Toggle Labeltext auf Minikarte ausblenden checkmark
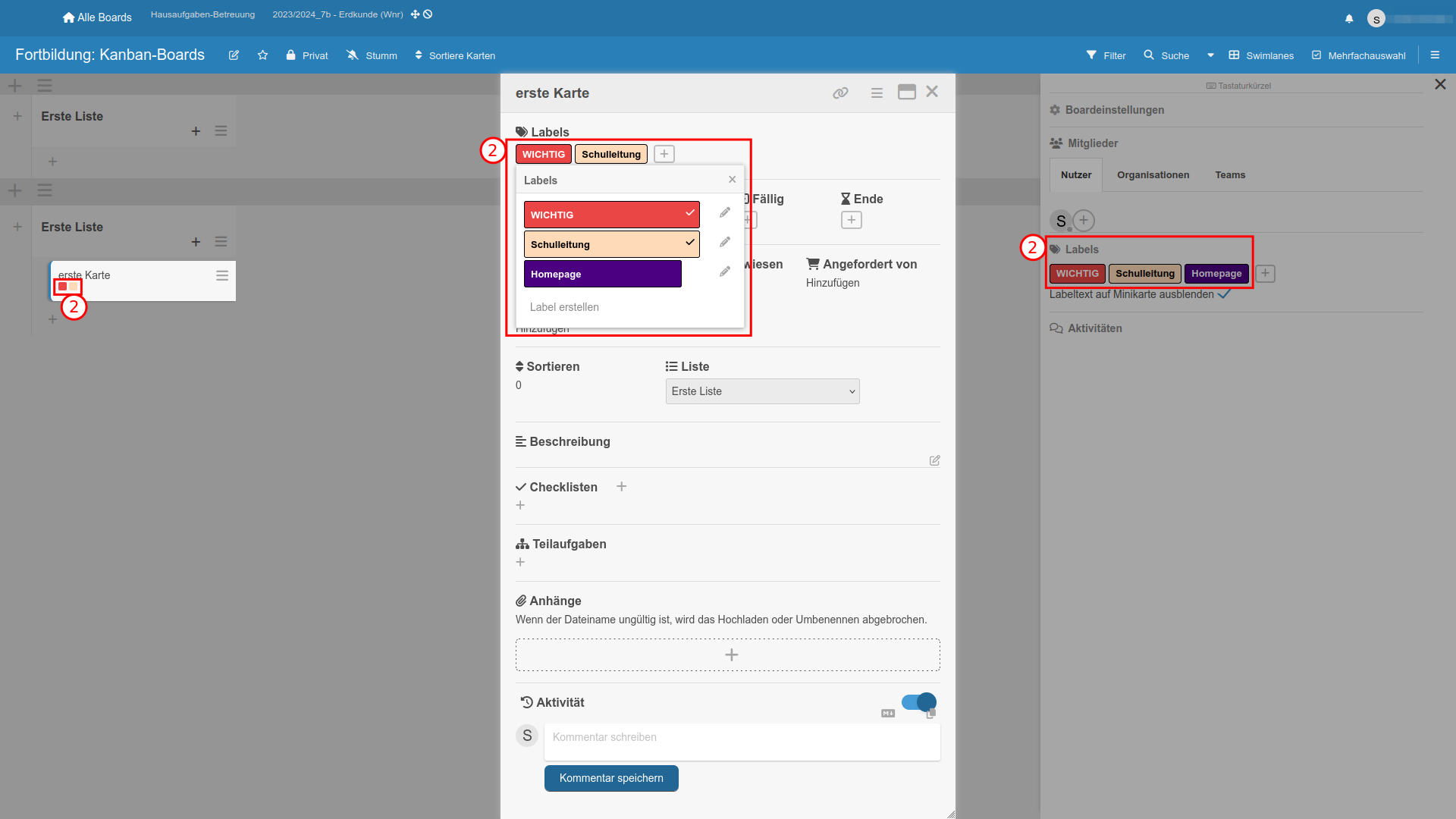The height and width of the screenshot is (819, 1456). coord(1223,294)
